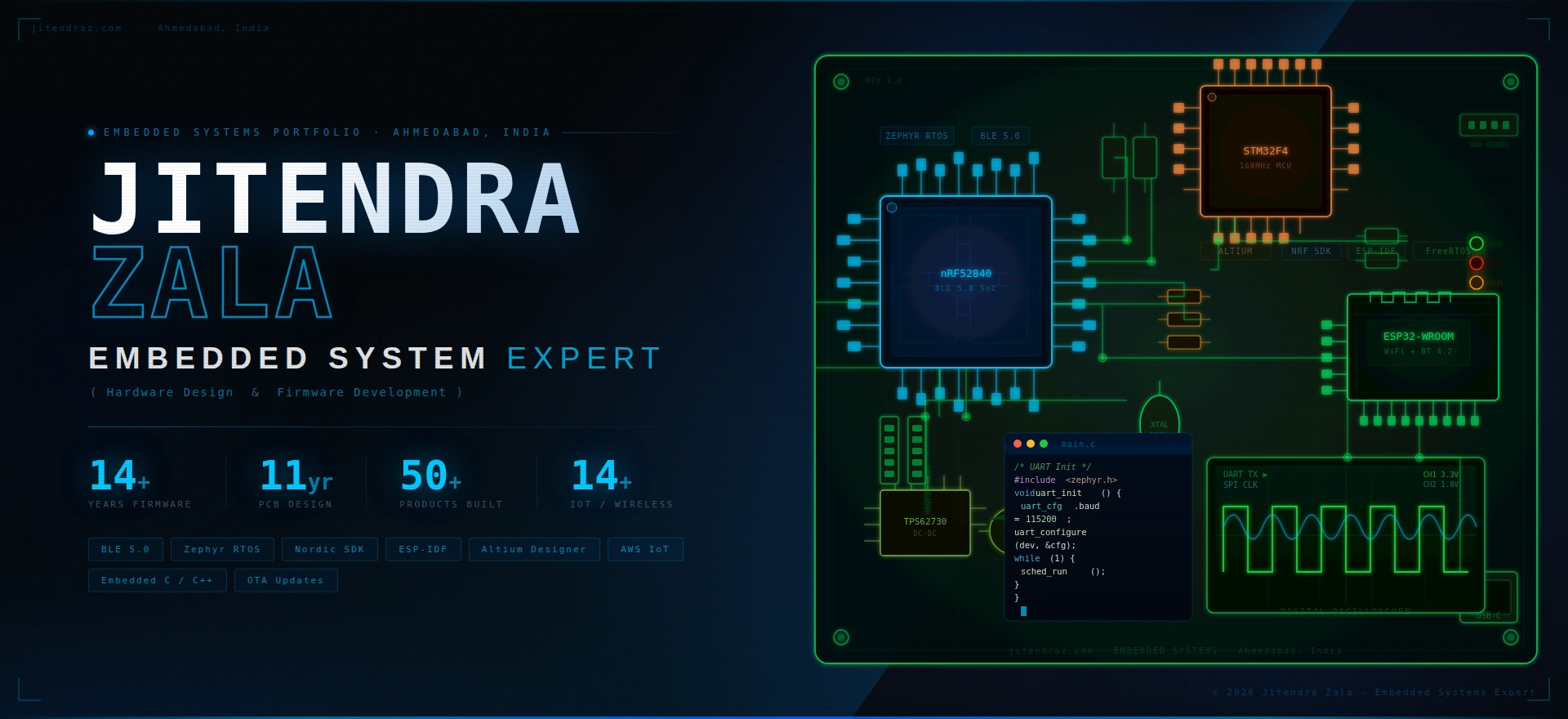1568x719 pixels.
Task: Click the green status LED circle
Action: click(1476, 243)
